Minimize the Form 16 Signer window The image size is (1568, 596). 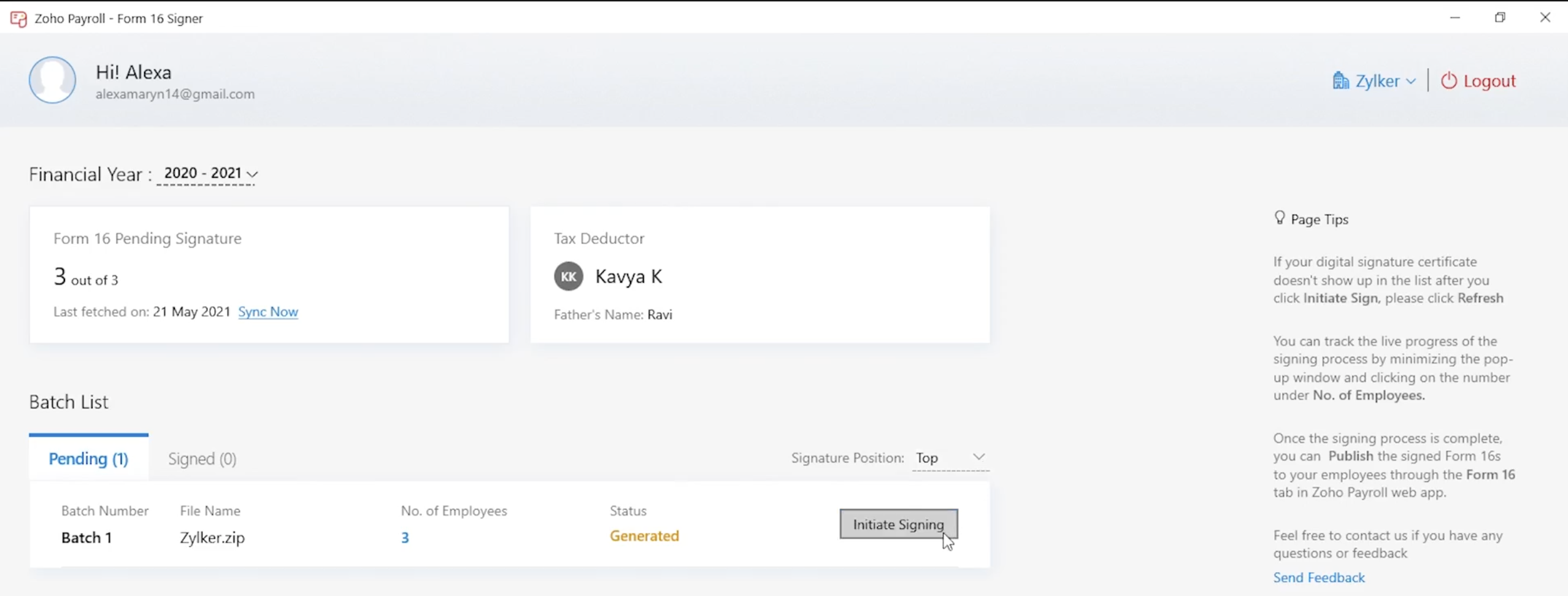[1455, 18]
